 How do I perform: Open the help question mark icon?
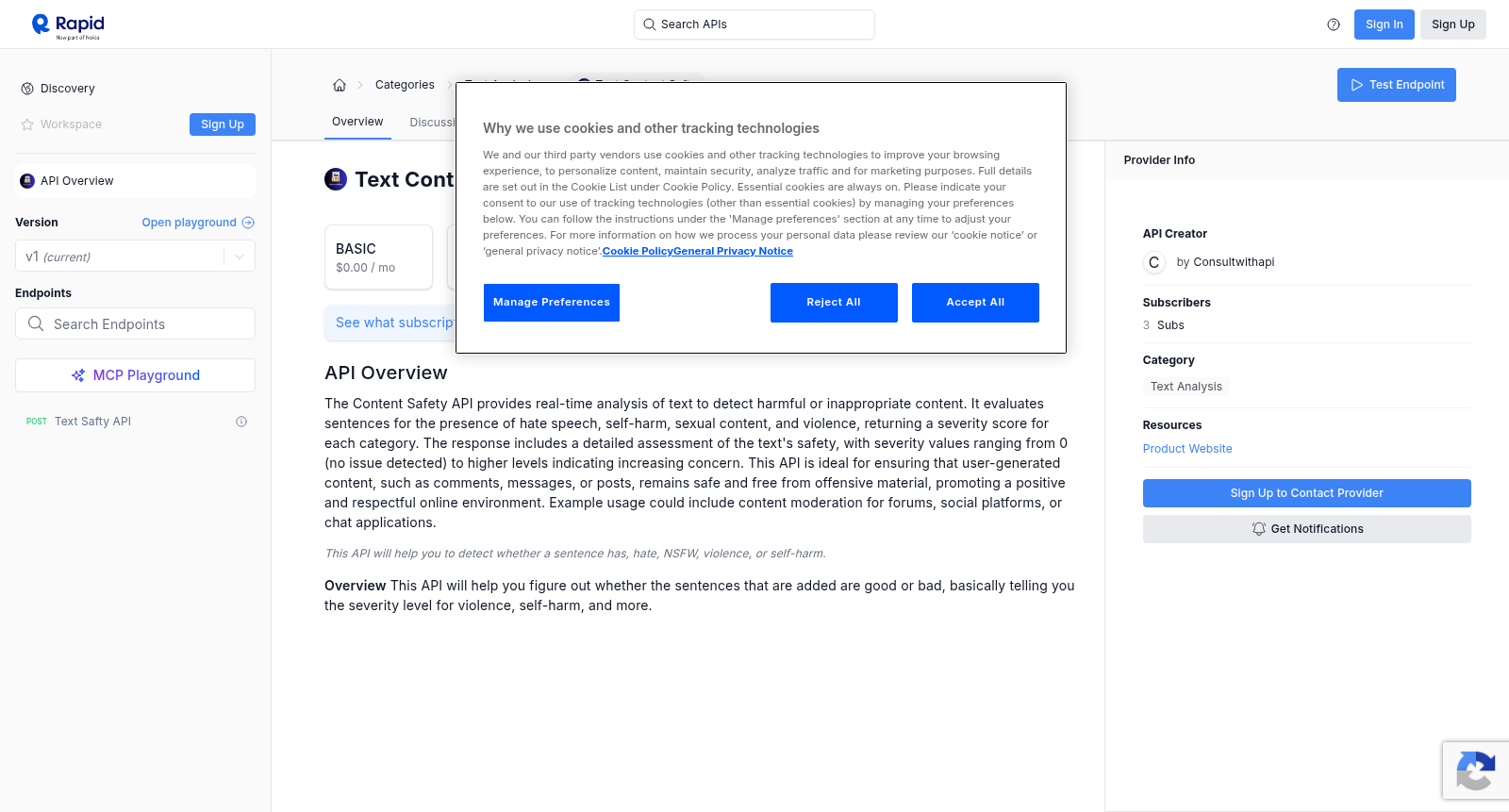pos(1334,25)
